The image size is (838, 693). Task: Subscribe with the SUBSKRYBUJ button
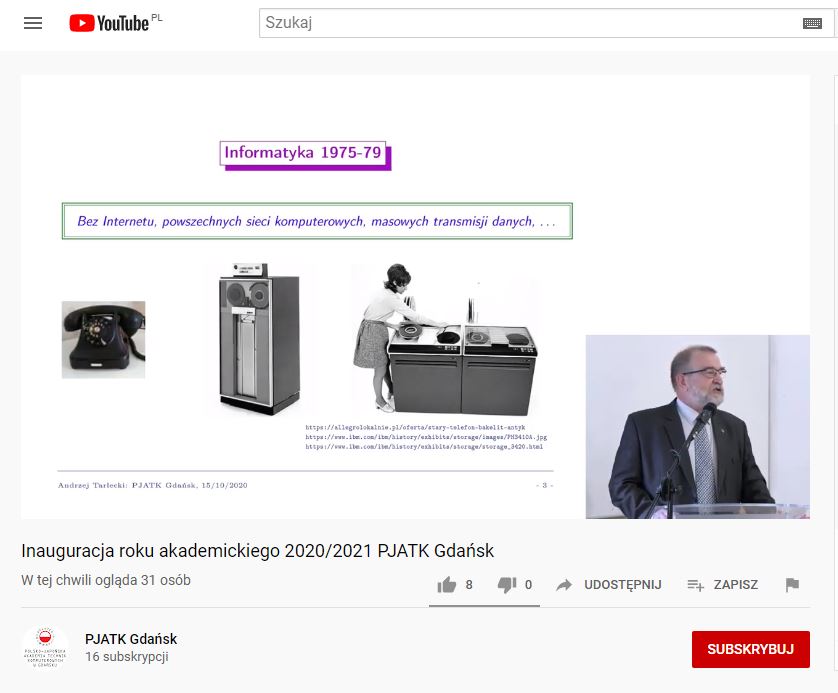point(750,649)
